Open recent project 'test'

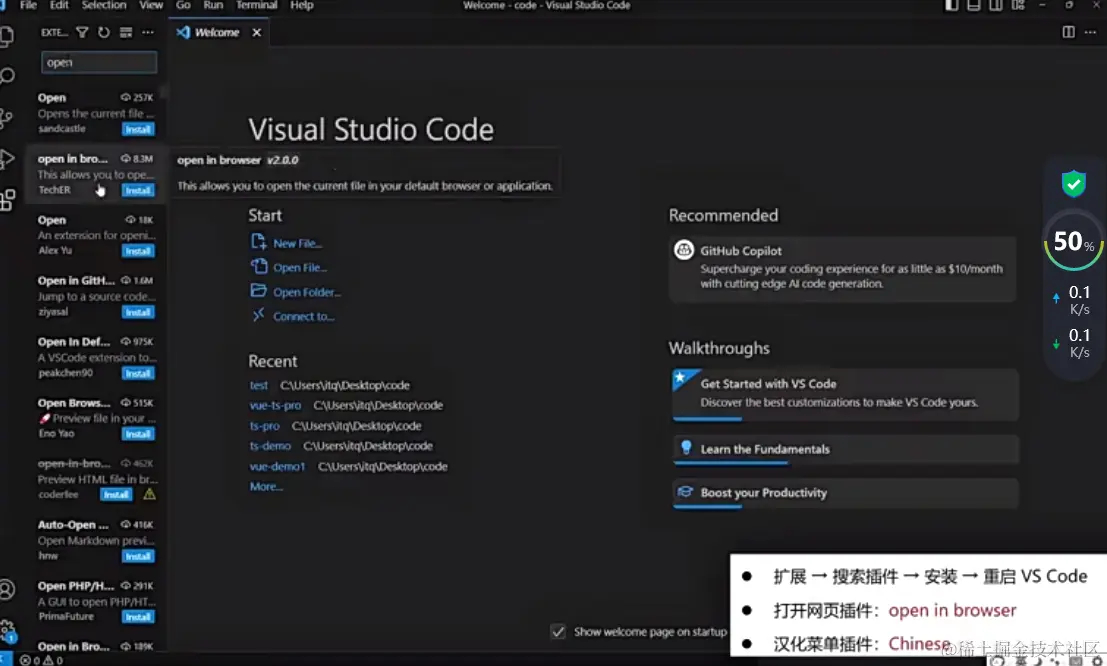click(258, 386)
